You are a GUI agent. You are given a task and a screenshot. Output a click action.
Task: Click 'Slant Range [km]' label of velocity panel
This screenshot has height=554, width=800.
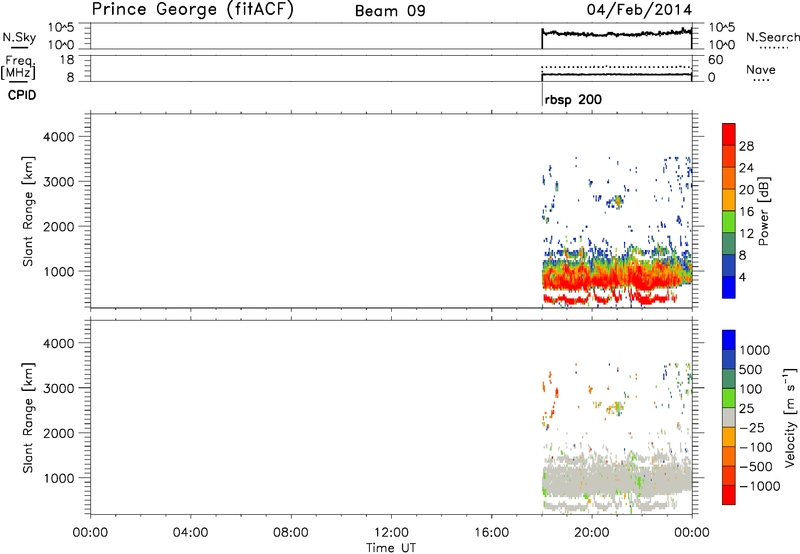[x=28, y=418]
